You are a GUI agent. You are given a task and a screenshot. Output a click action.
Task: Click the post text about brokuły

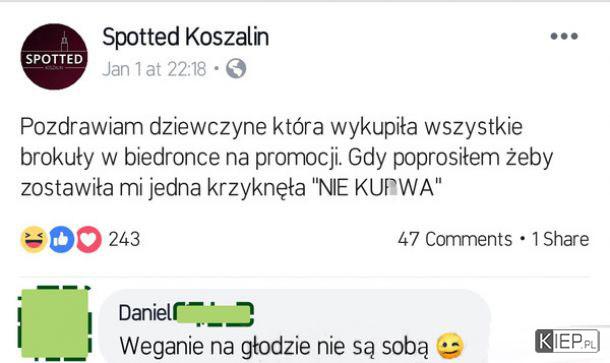pos(287,157)
